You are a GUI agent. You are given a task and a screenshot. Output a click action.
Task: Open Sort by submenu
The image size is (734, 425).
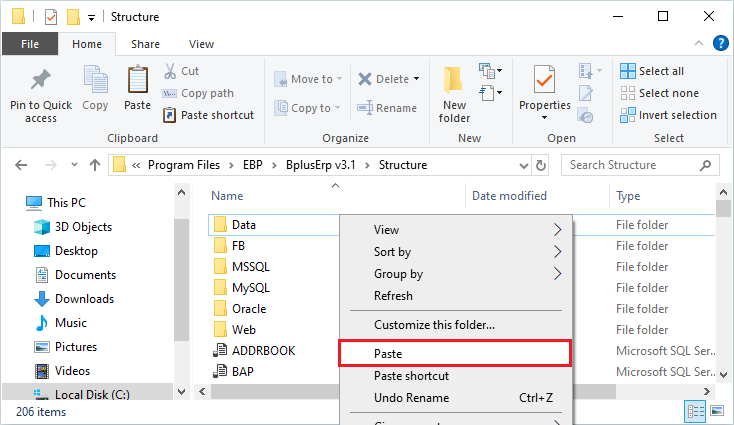click(x=455, y=252)
